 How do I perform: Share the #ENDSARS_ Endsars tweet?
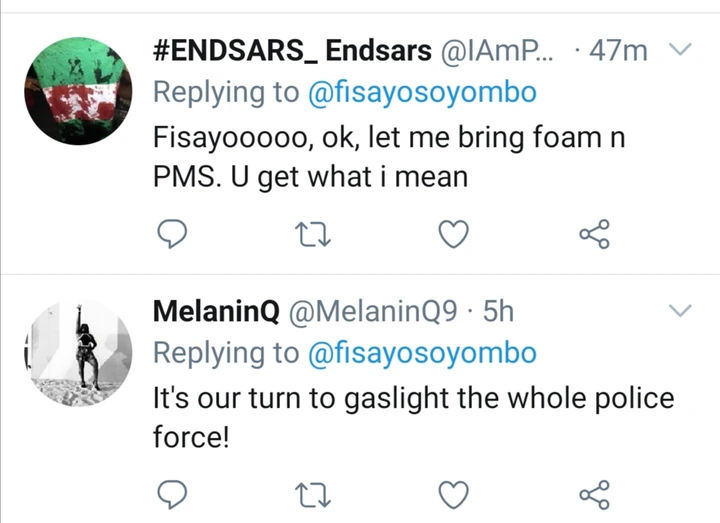tap(595, 234)
